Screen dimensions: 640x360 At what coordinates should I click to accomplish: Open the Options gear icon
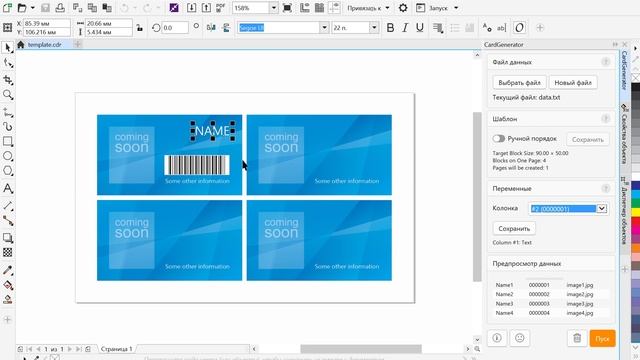403,8
